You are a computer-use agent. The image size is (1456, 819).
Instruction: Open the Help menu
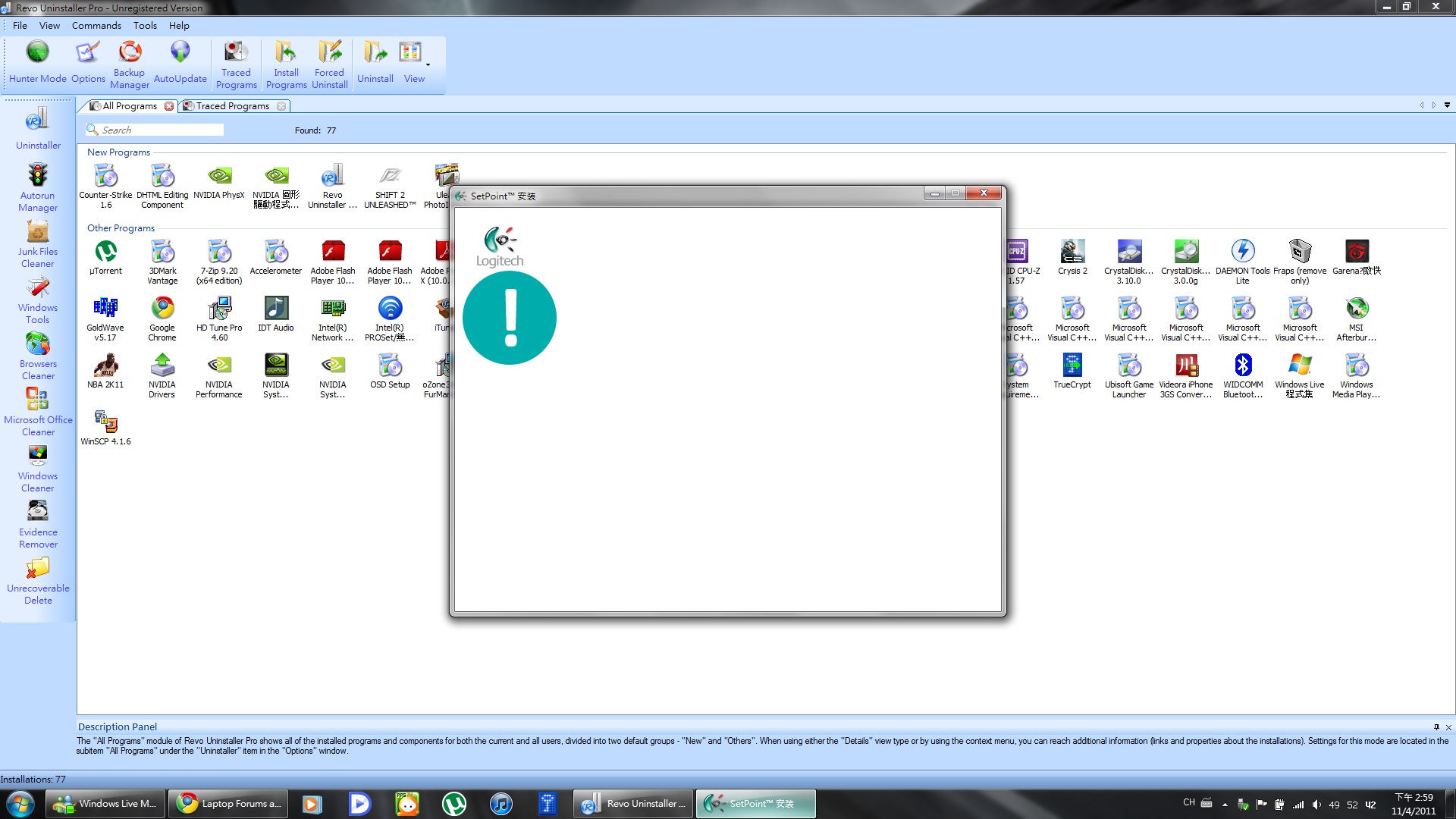(179, 26)
